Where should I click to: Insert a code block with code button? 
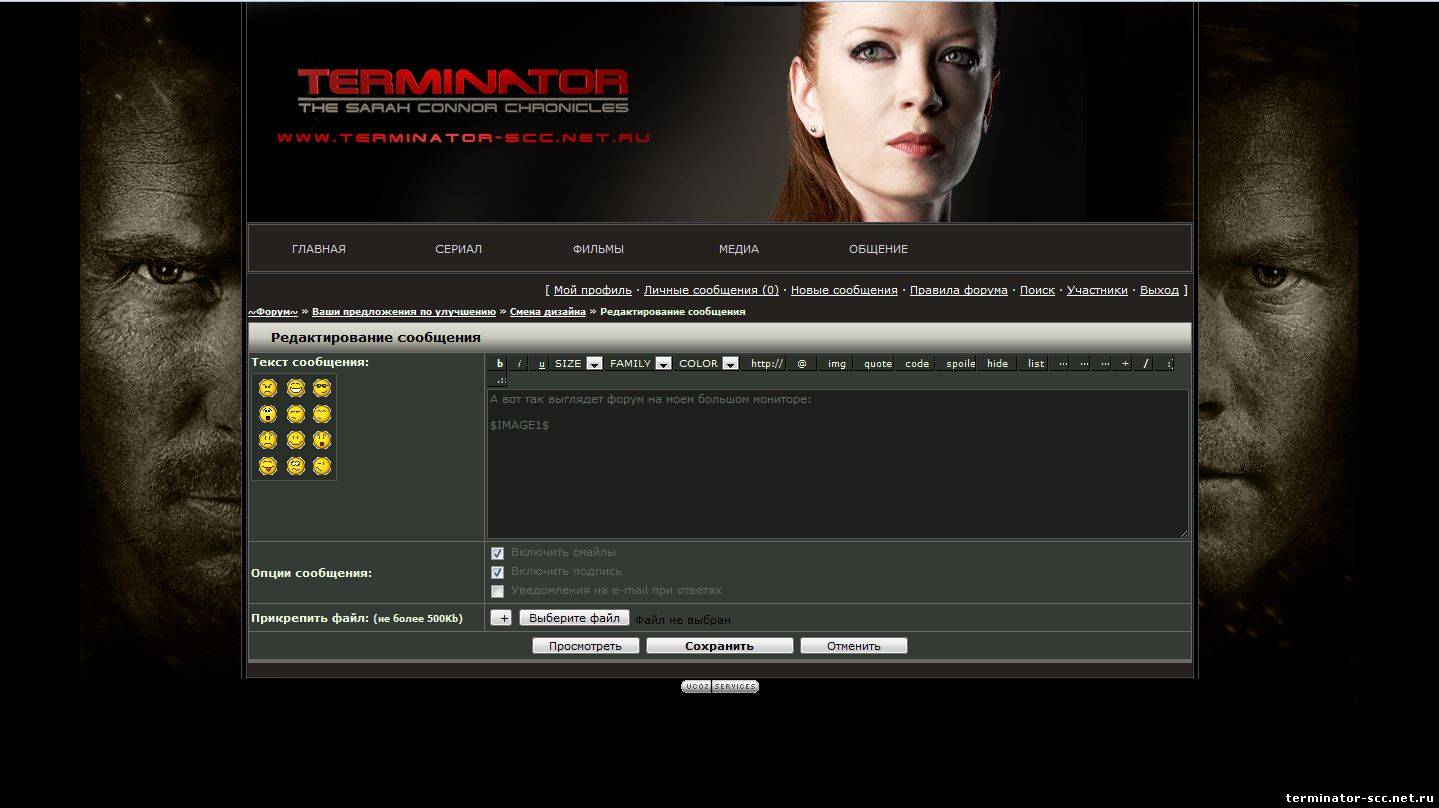click(x=917, y=363)
